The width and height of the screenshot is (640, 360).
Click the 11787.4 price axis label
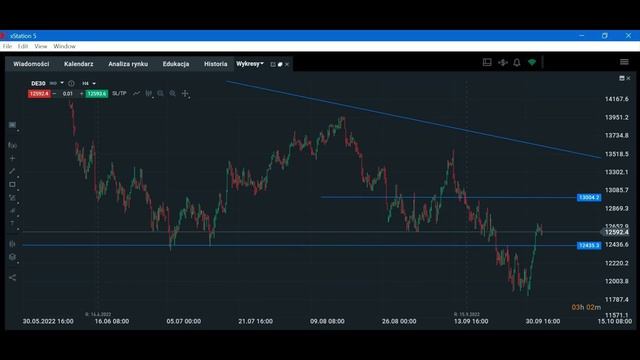(x=616, y=300)
